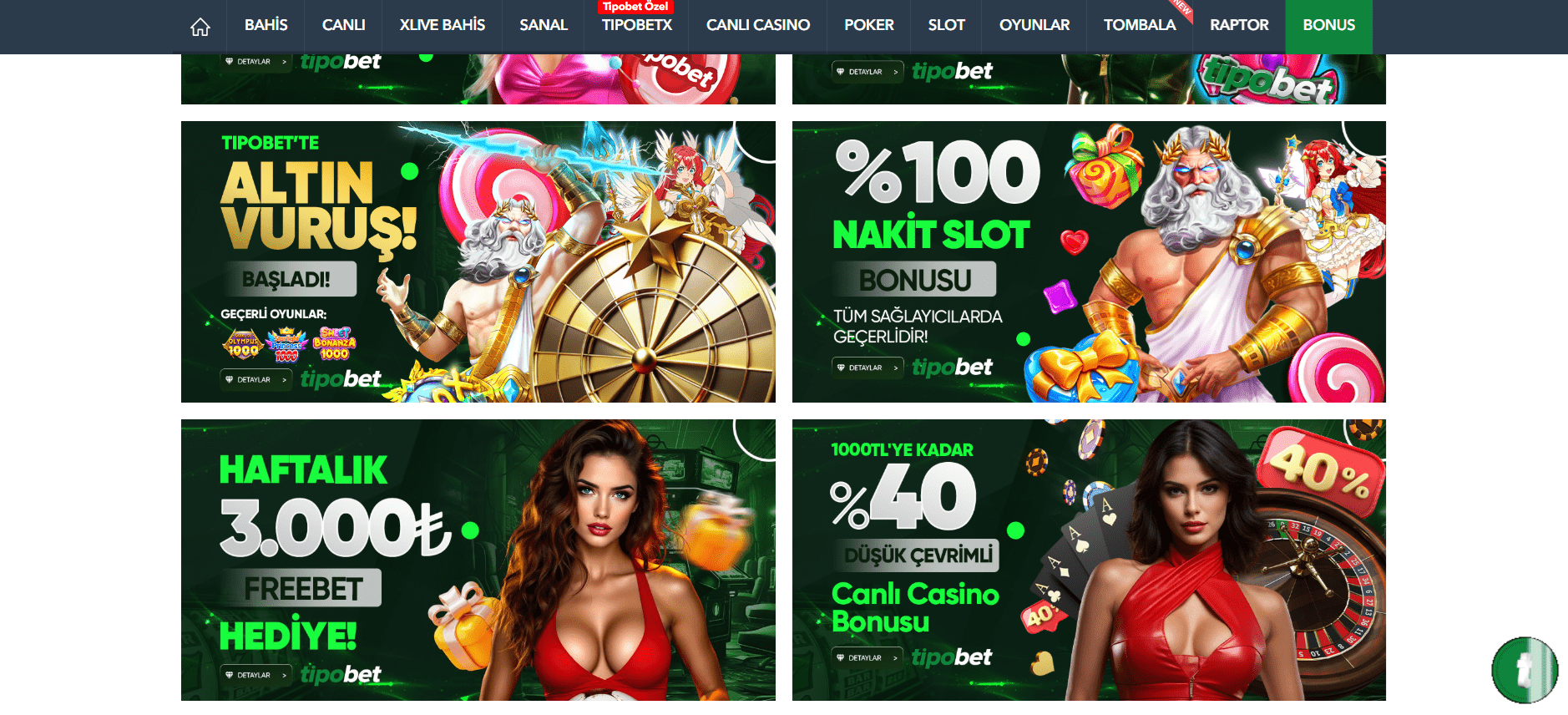Open the SLOT page
Screen dimensions: 1568x715
coord(946,25)
